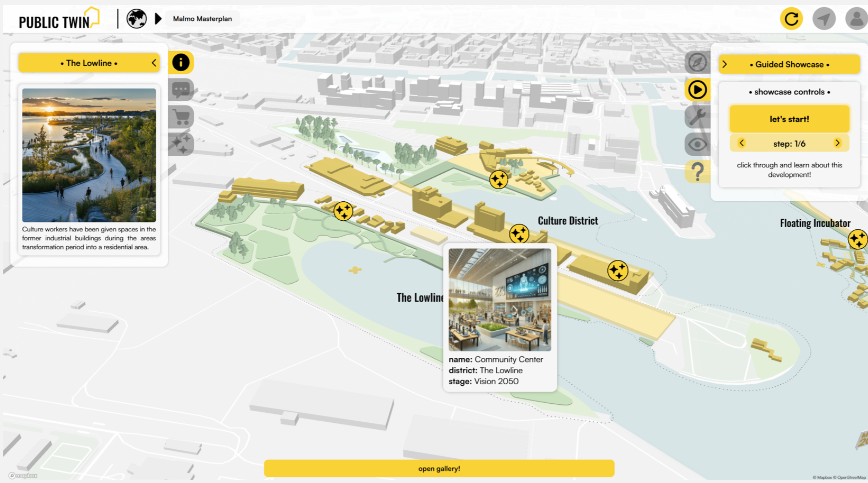Screen dimensions: 868x483
Task: Click the 'showcase controls' heading
Action: [789, 92]
